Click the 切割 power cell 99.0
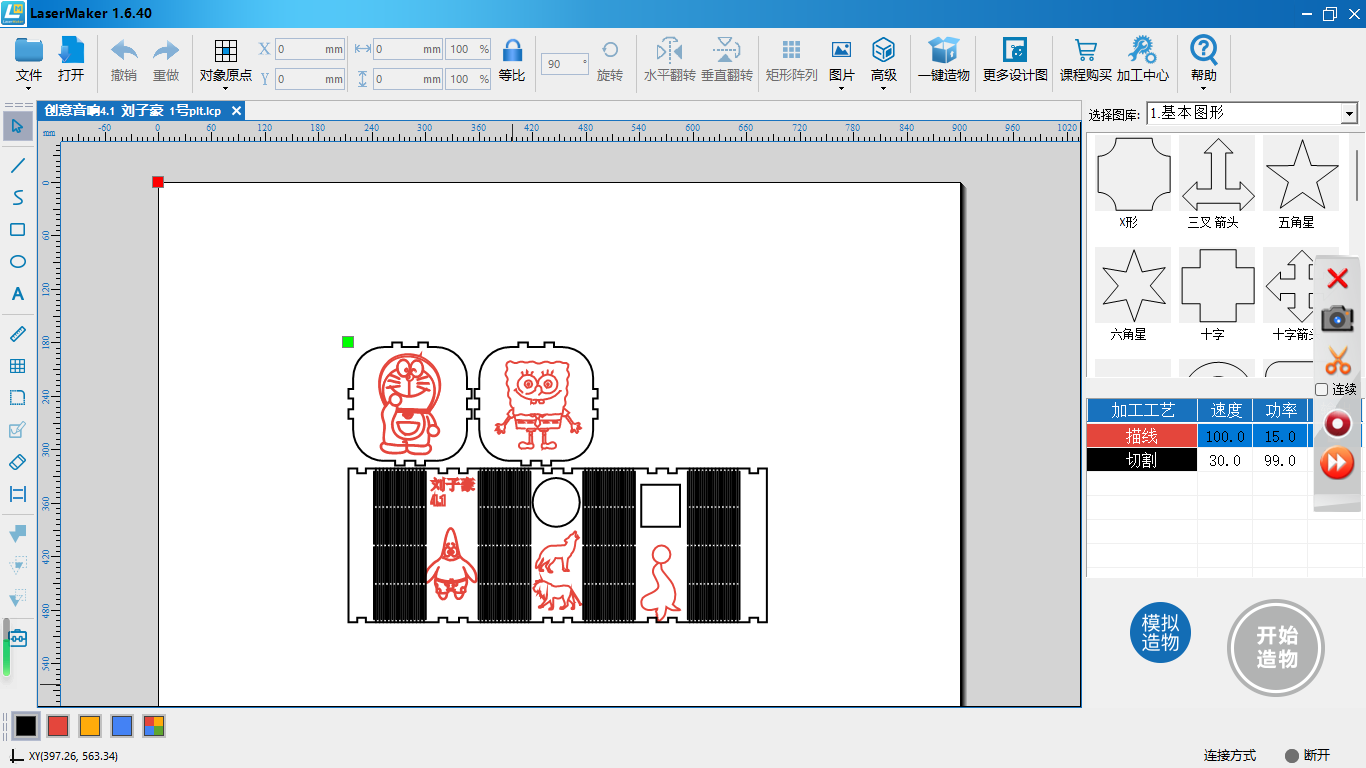1366x768 pixels. [x=1280, y=461]
